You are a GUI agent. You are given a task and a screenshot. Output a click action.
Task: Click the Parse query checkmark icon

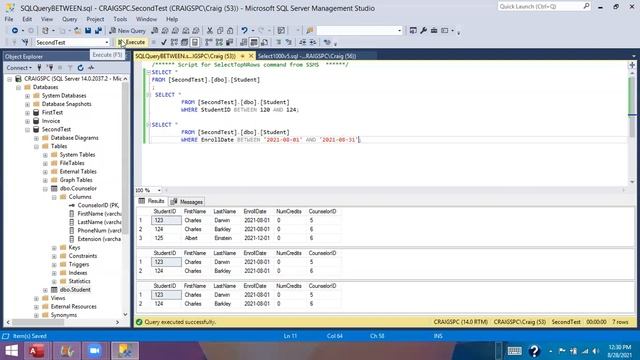point(164,42)
